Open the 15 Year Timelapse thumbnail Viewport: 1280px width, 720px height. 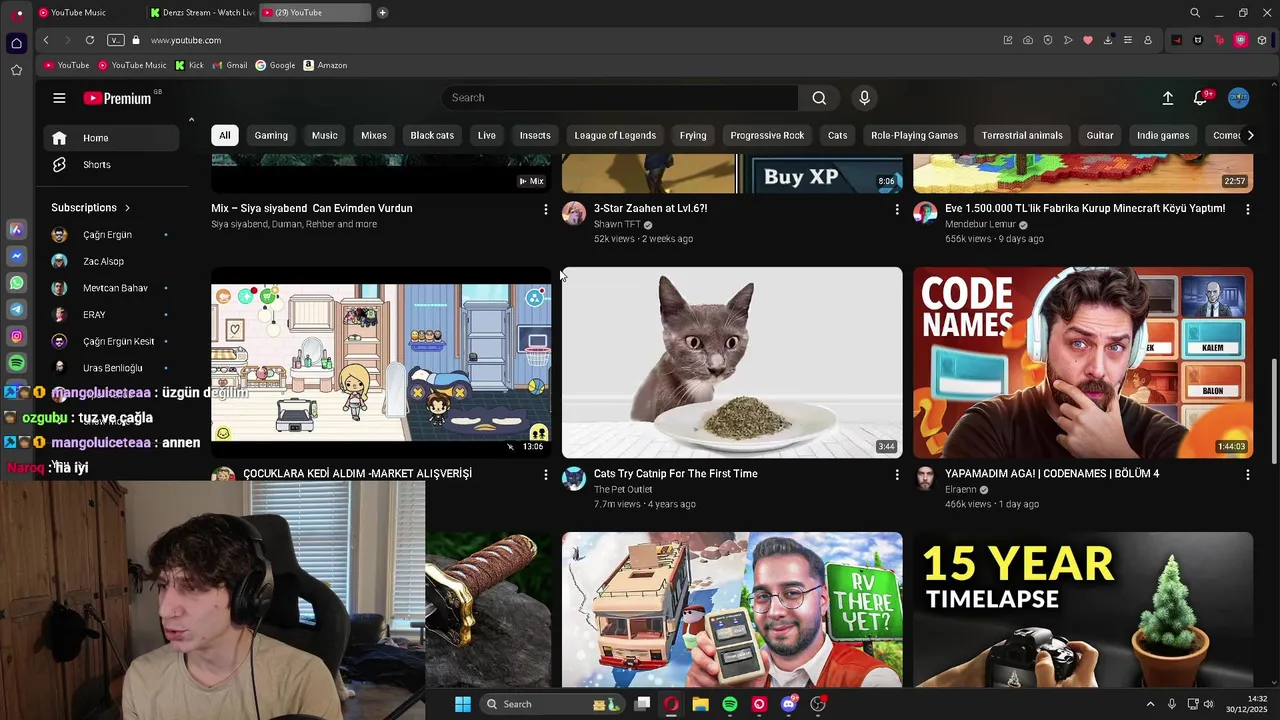pyautogui.click(x=1083, y=610)
